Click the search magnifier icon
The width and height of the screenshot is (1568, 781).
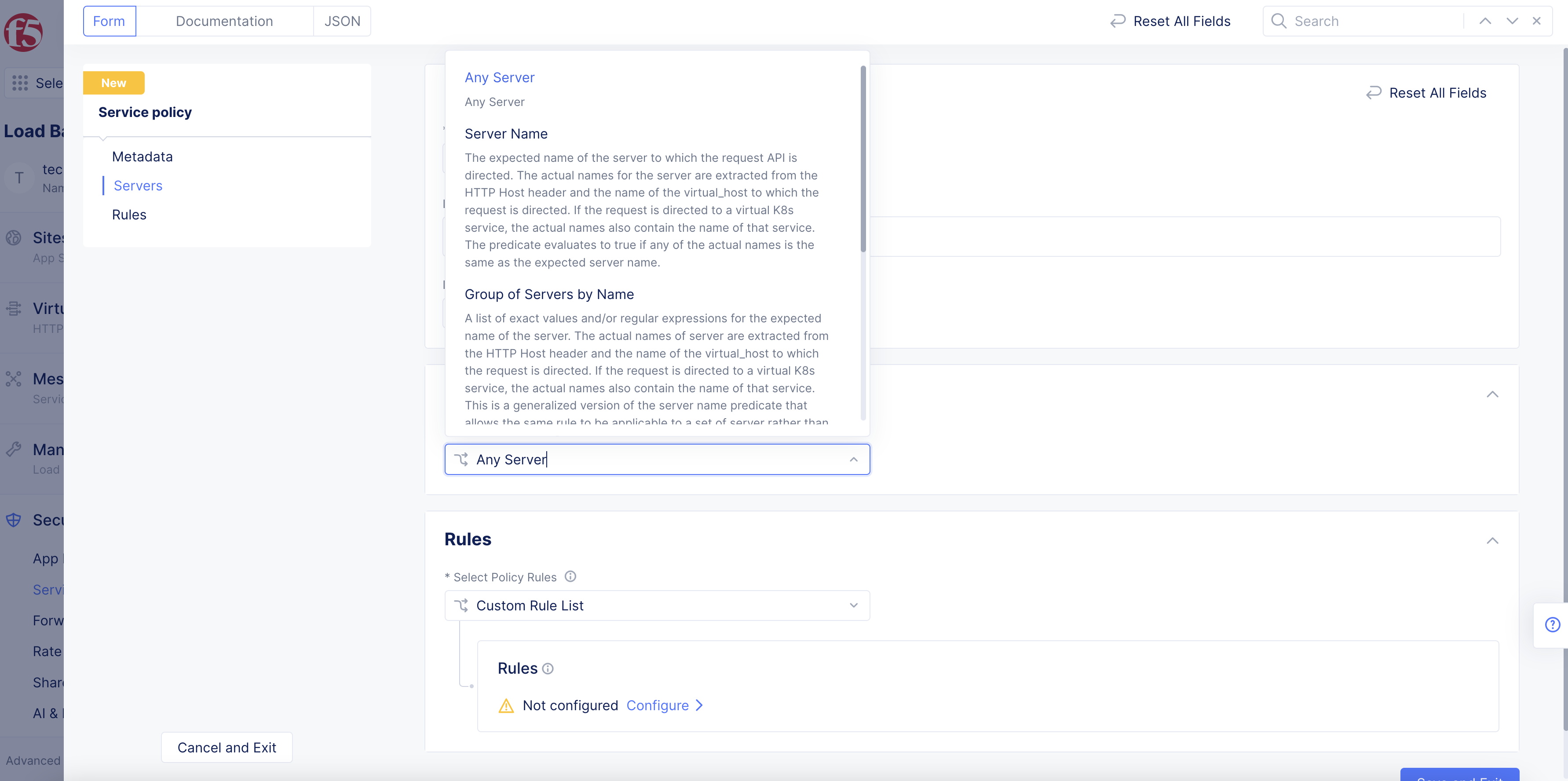tap(1279, 21)
